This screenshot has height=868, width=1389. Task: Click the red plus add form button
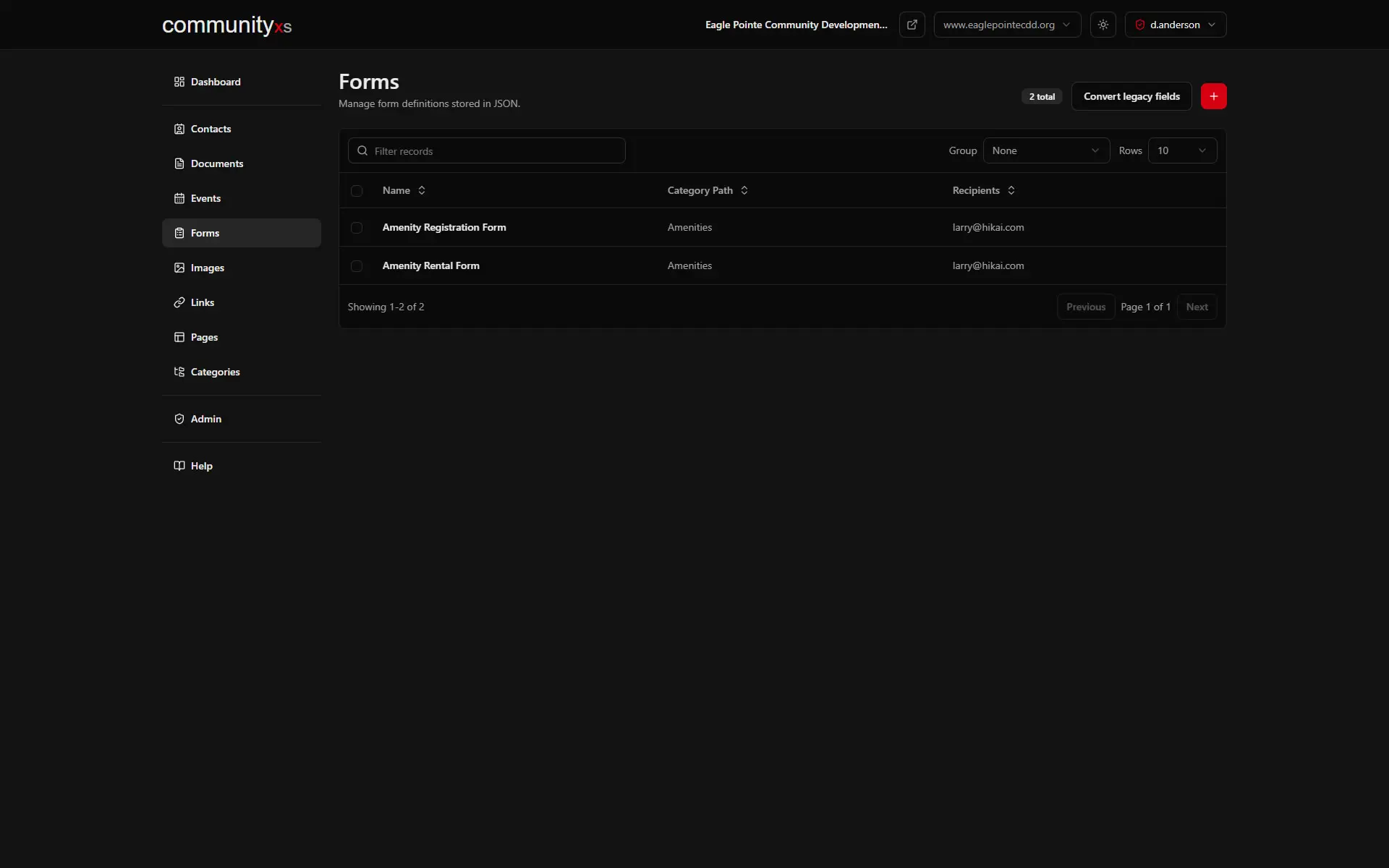pos(1213,96)
